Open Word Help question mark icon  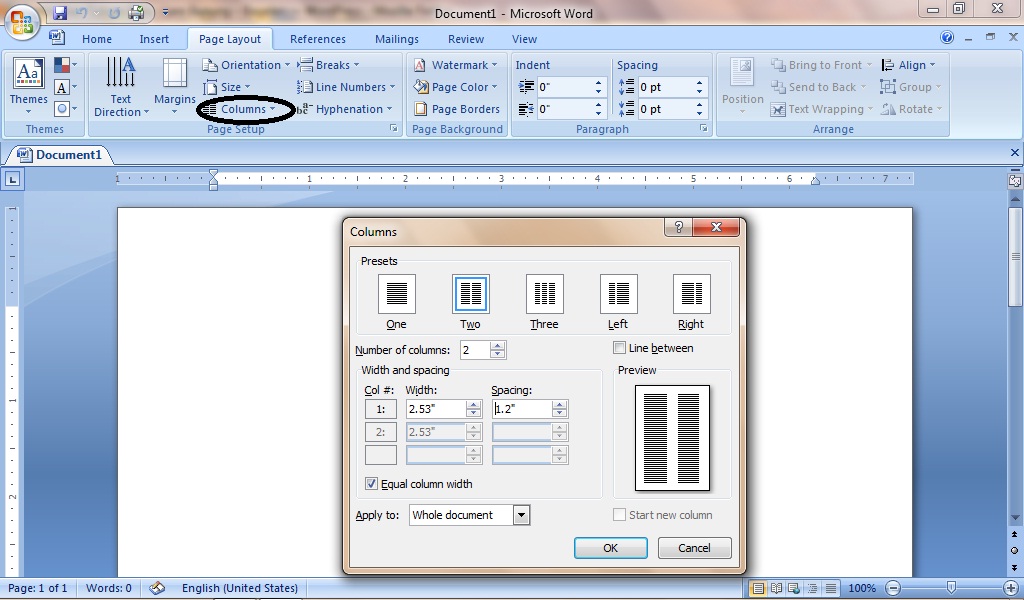946,38
